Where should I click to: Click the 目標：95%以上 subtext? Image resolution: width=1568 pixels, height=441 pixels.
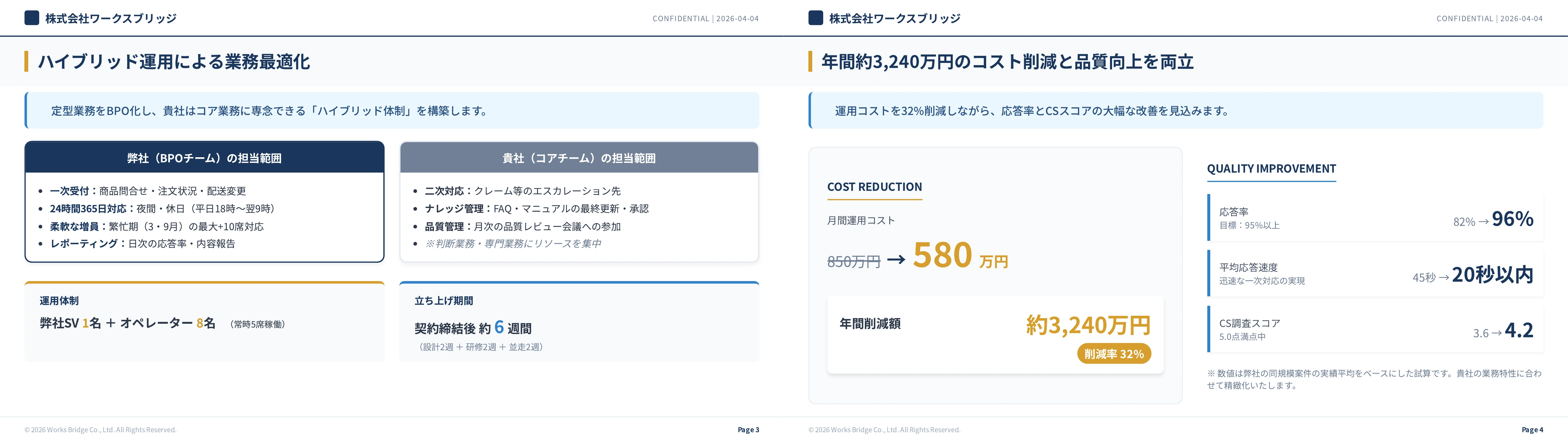pos(1249,225)
